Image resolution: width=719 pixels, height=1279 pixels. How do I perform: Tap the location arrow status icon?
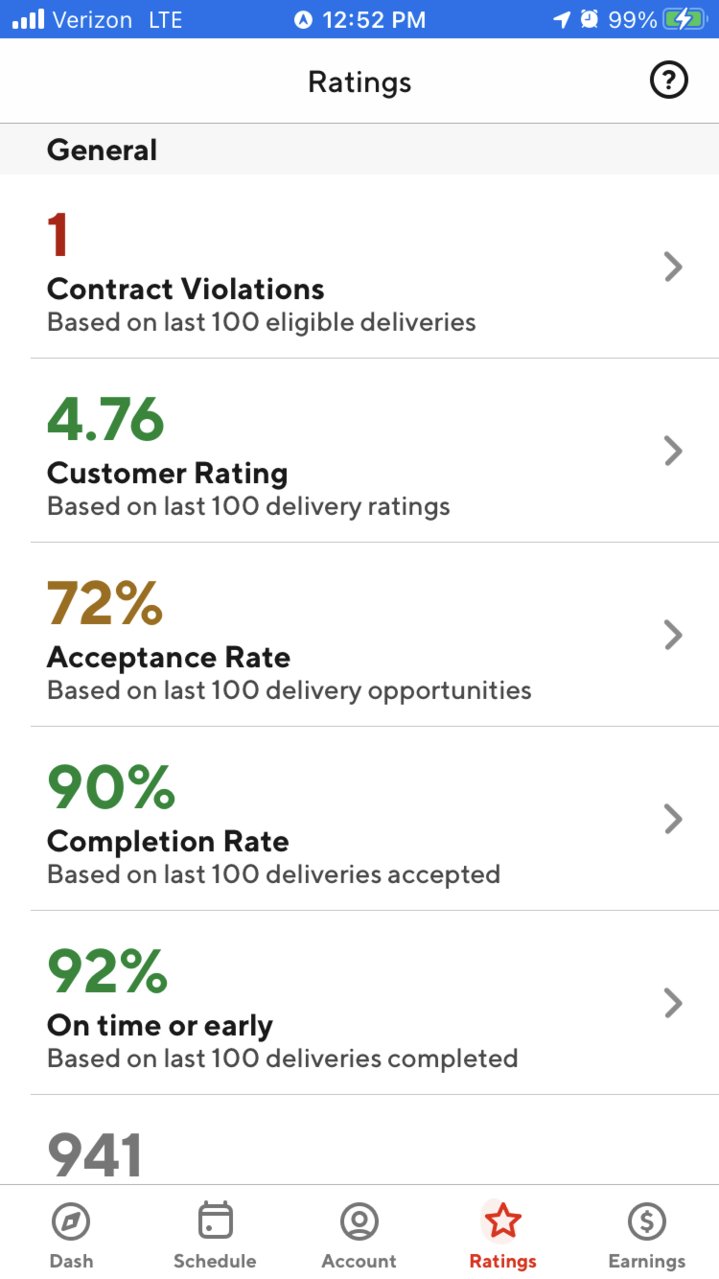[562, 19]
